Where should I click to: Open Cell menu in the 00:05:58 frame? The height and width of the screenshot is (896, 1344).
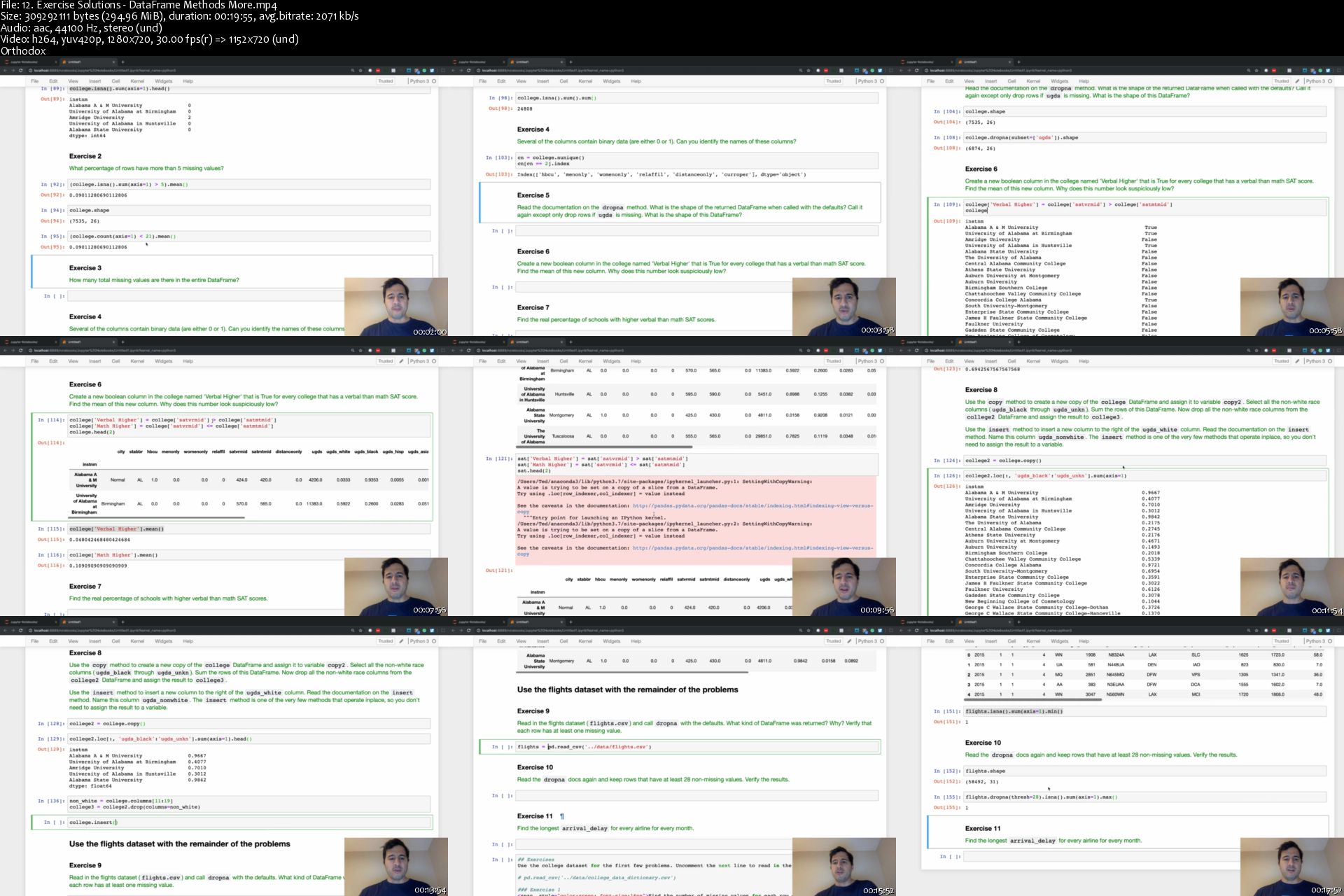pyautogui.click(x=1011, y=81)
